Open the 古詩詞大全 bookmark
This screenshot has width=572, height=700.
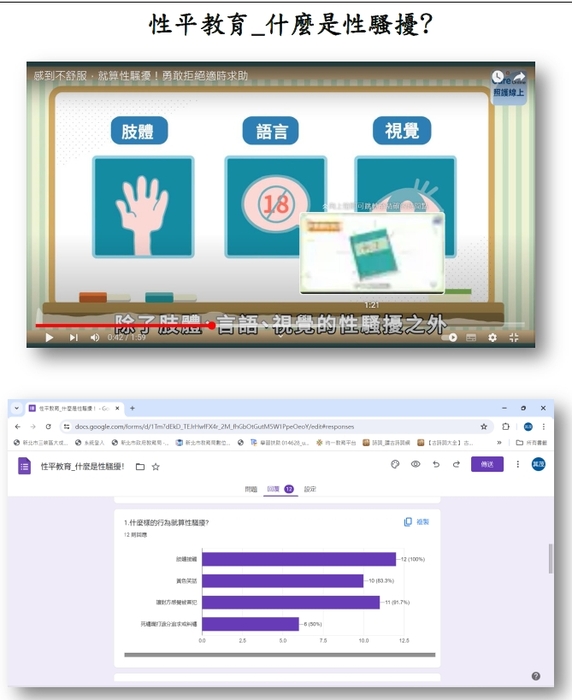coord(445,442)
